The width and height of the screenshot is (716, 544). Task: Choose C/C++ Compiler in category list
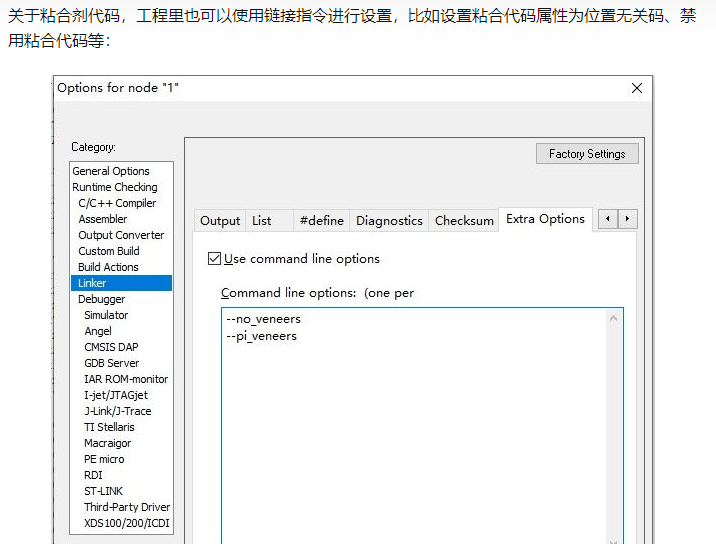[x=117, y=203]
